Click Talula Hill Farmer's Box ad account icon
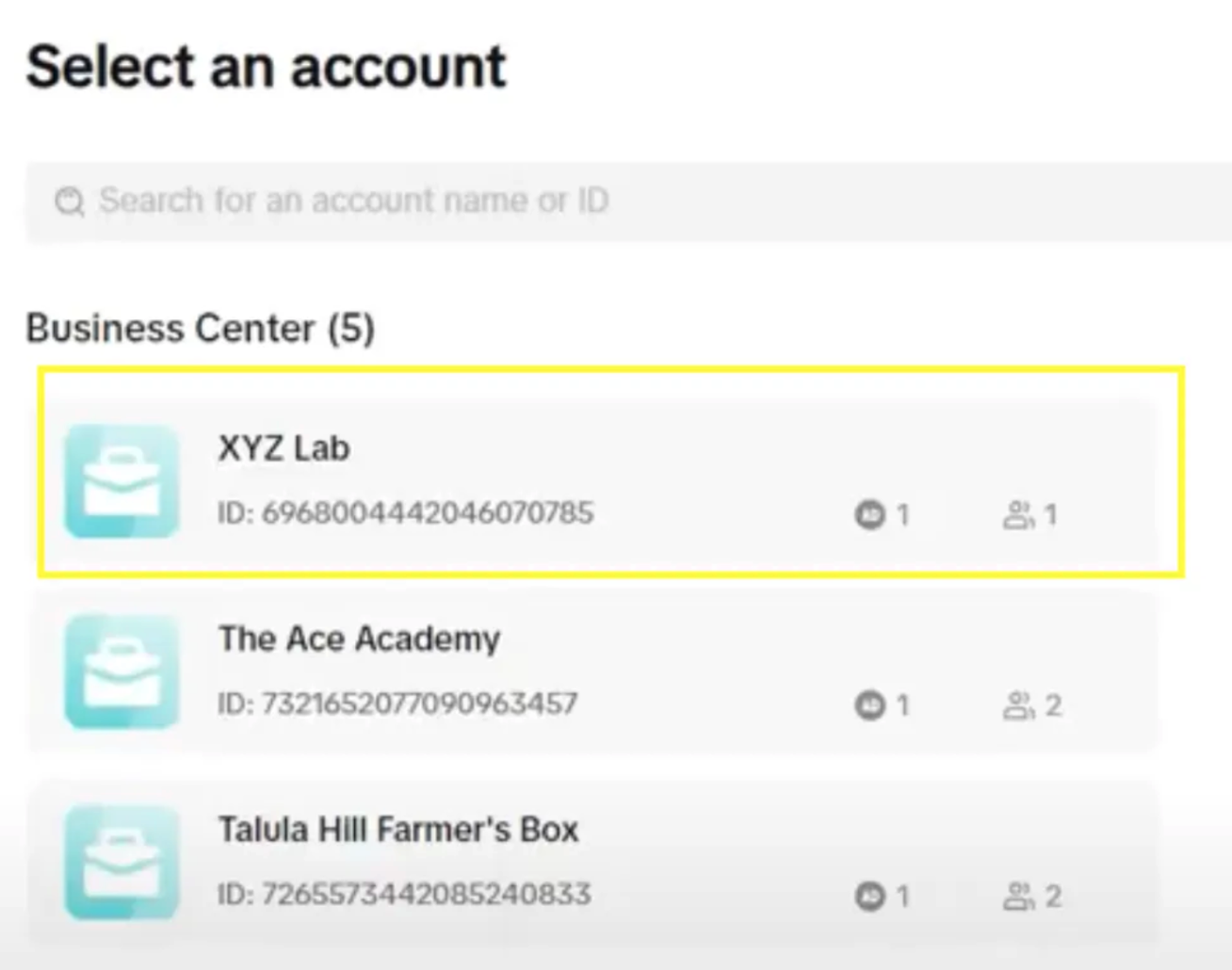The height and width of the screenshot is (970, 1232). pos(869,896)
